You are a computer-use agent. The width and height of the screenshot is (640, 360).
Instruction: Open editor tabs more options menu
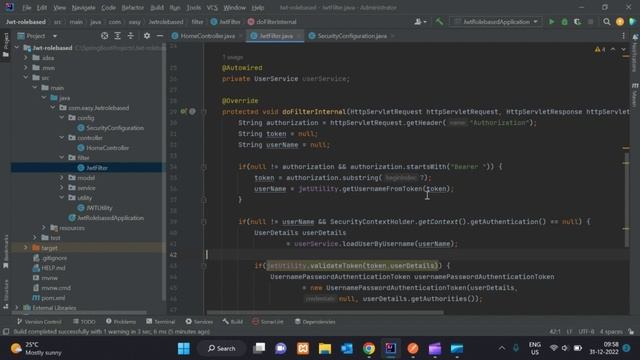pyautogui.click(x=623, y=36)
